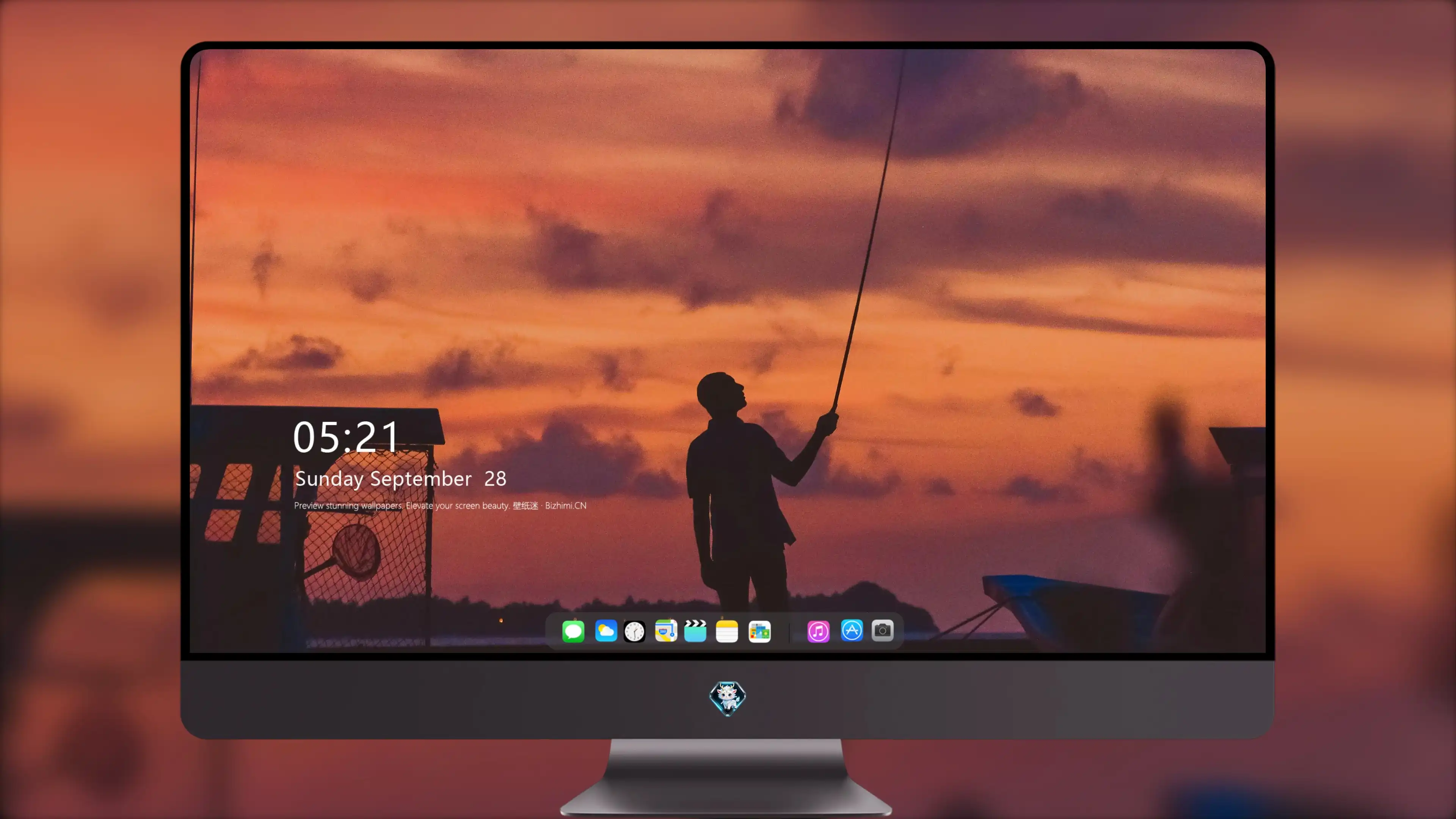
Task: Open the App Store from the dock
Action: click(x=852, y=630)
